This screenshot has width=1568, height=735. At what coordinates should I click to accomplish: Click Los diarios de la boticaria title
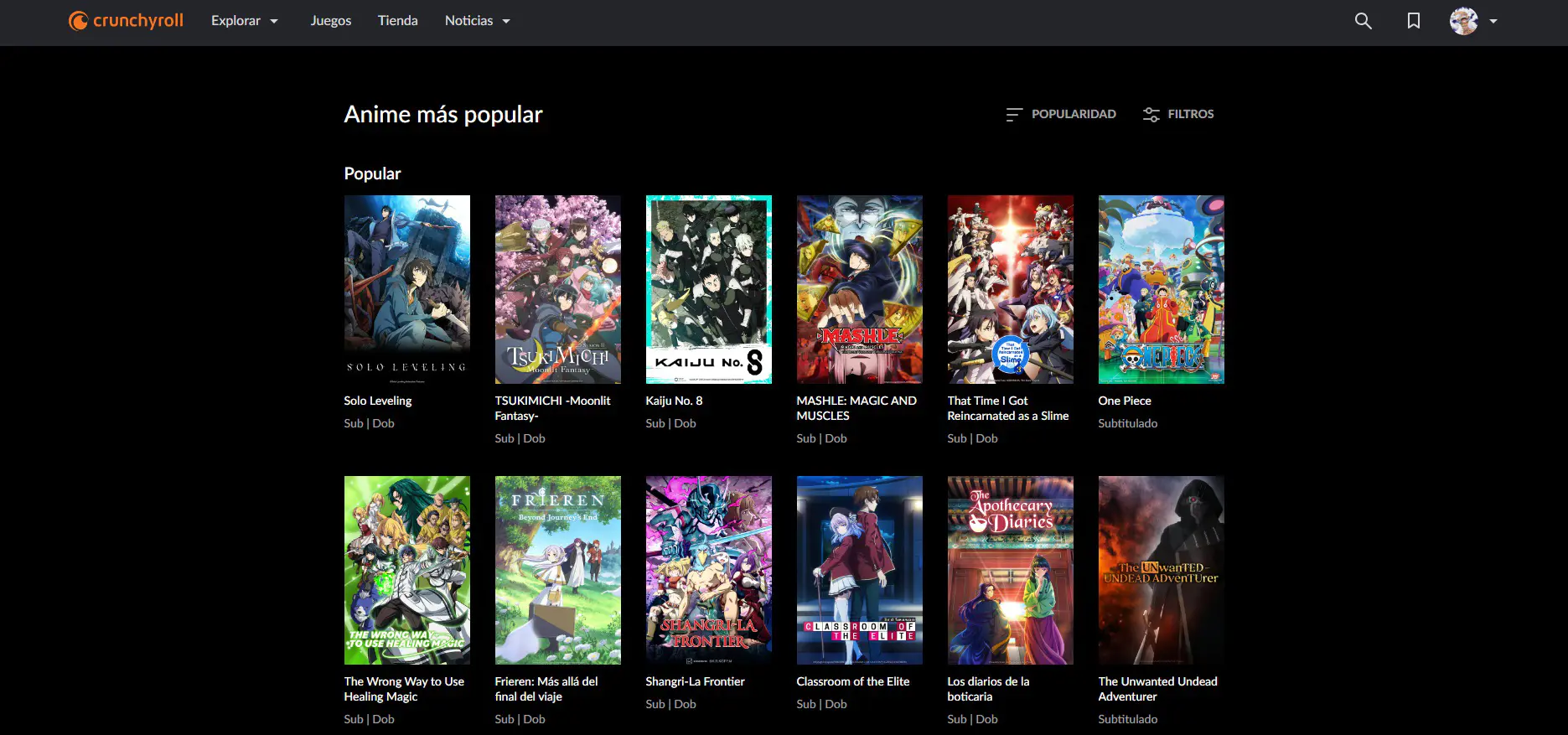(988, 689)
